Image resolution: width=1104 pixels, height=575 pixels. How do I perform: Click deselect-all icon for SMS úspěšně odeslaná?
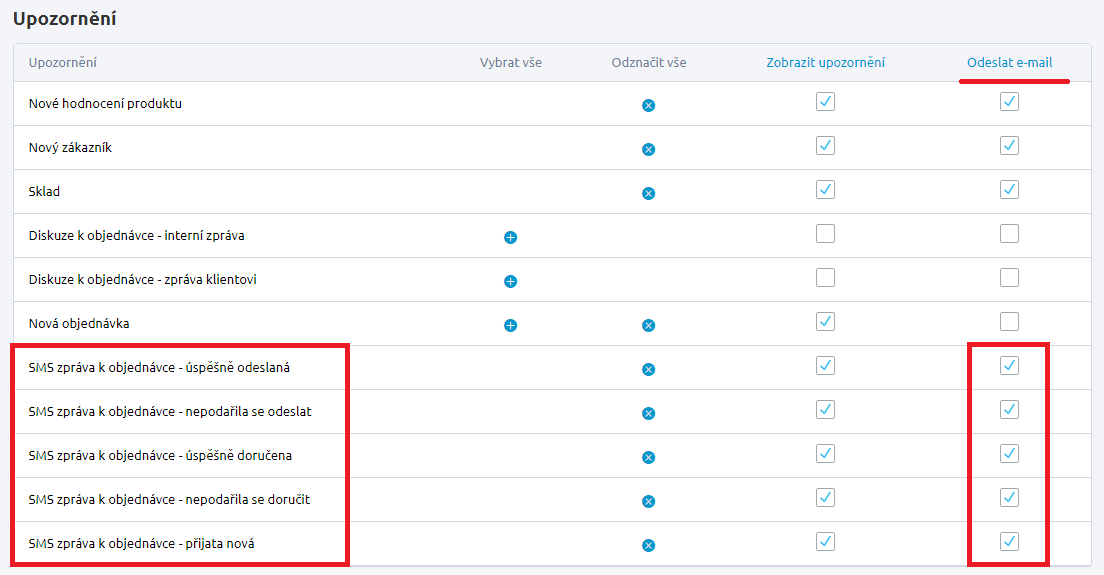[x=648, y=369]
